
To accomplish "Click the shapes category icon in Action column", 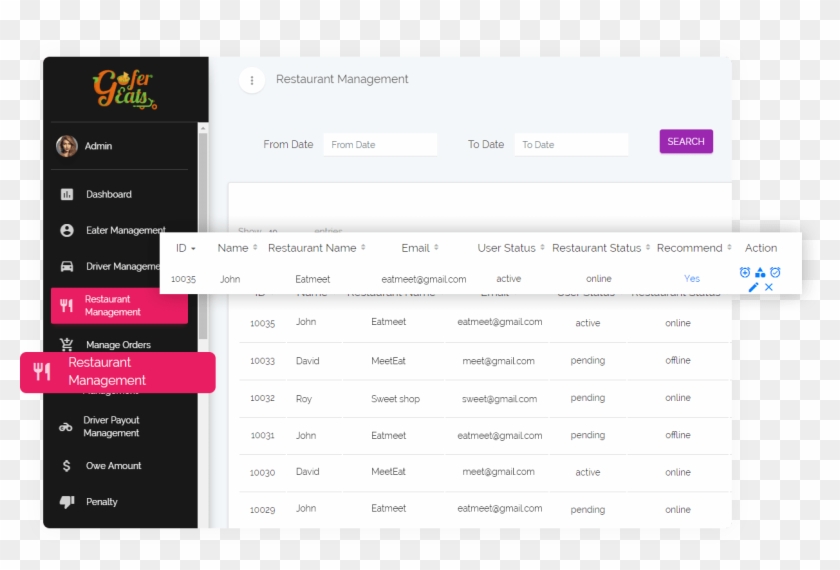I will [x=760, y=273].
